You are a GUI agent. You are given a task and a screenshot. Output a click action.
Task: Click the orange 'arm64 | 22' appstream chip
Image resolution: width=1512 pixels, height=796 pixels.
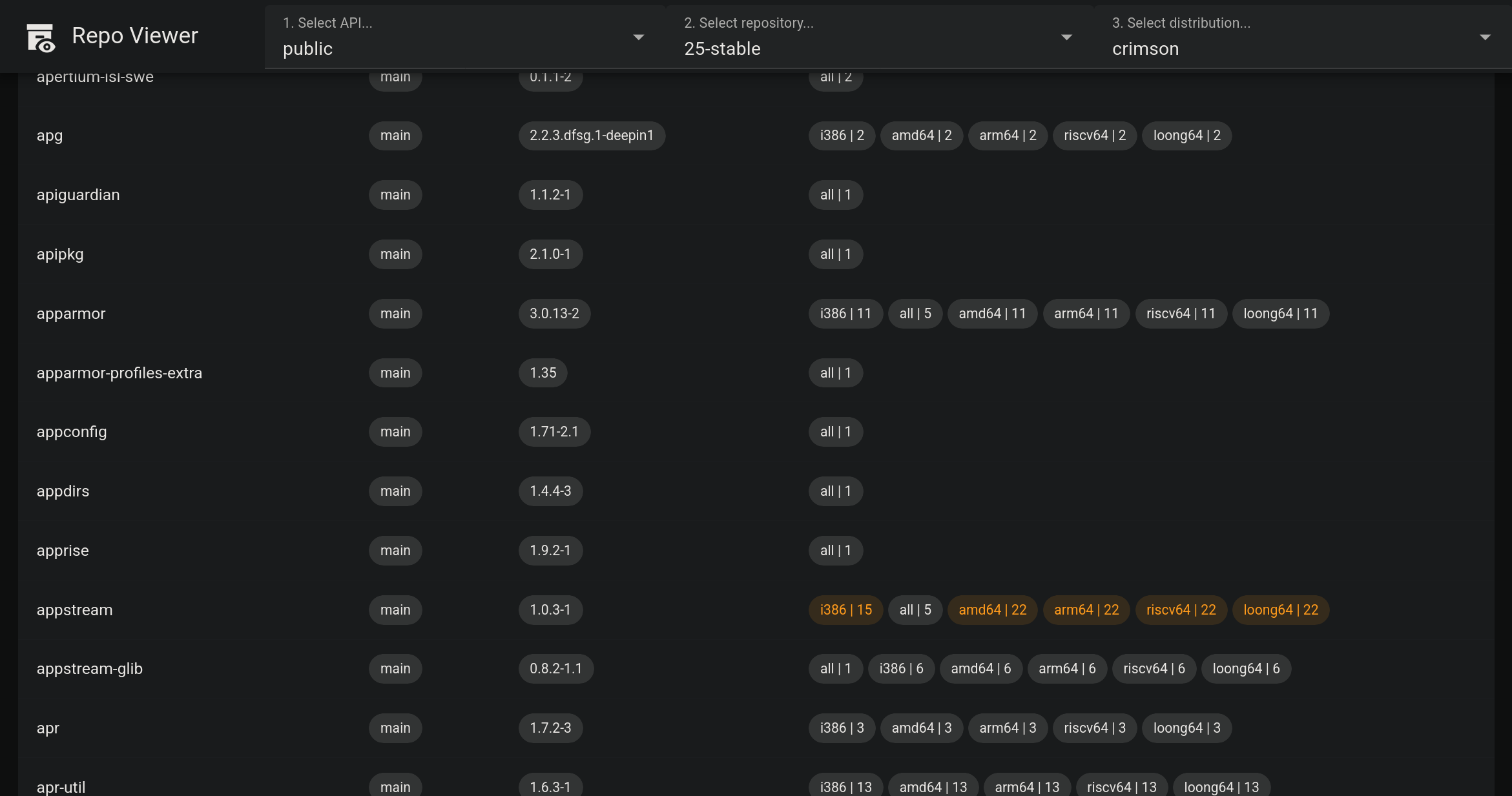coord(1086,610)
